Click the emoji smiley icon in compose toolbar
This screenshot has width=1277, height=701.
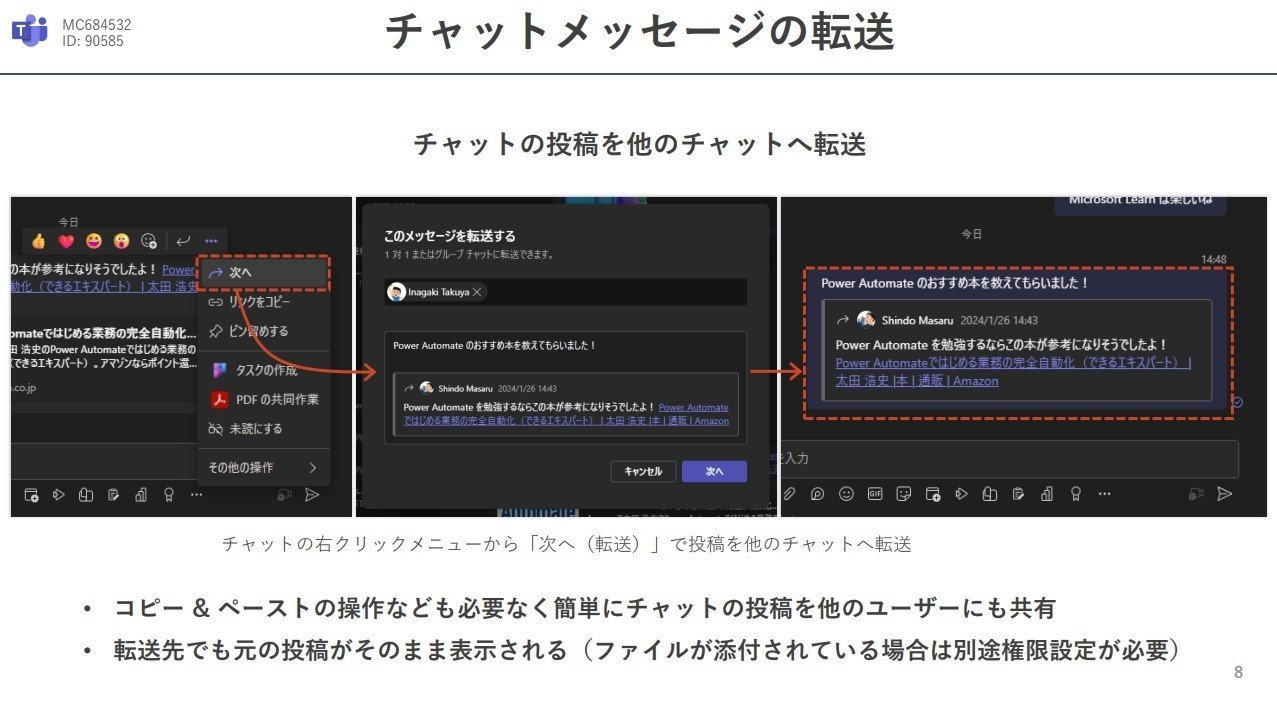click(x=846, y=494)
